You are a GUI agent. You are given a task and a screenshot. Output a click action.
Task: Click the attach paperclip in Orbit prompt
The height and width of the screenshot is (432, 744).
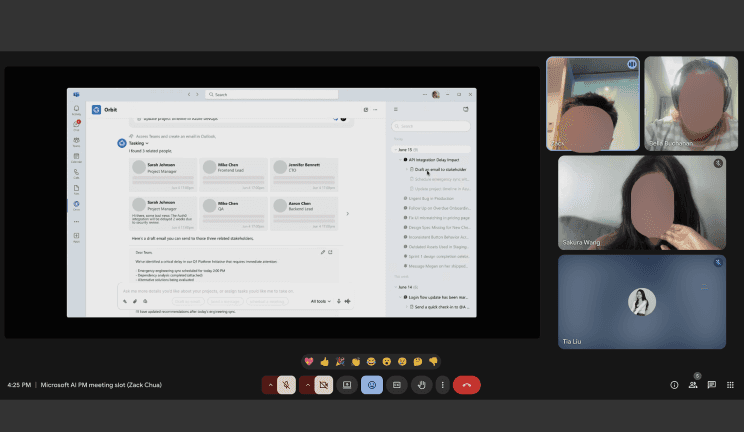click(135, 301)
